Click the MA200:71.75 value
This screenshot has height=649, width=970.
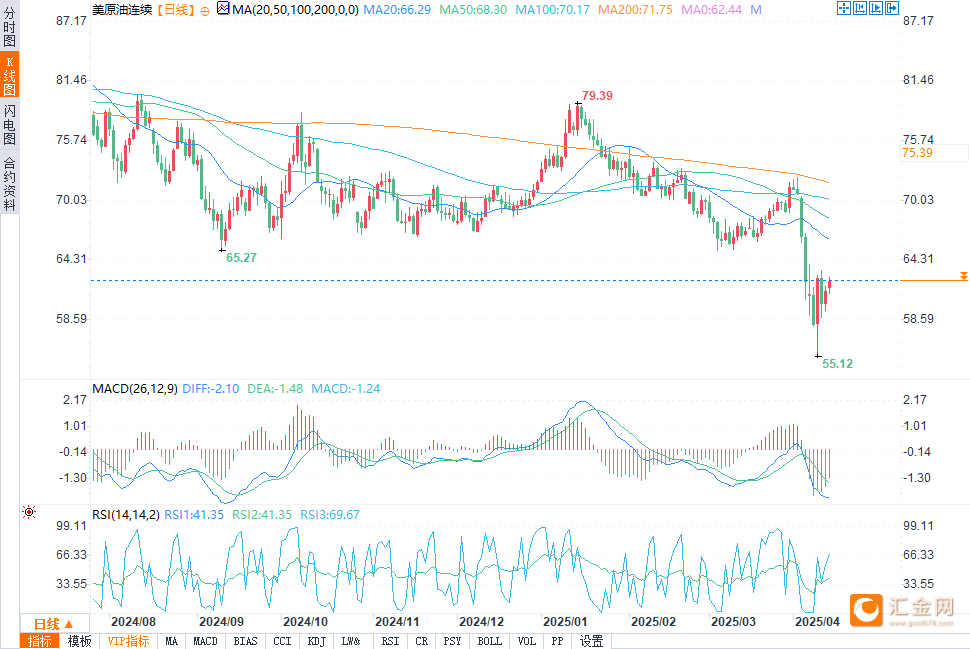635,10
